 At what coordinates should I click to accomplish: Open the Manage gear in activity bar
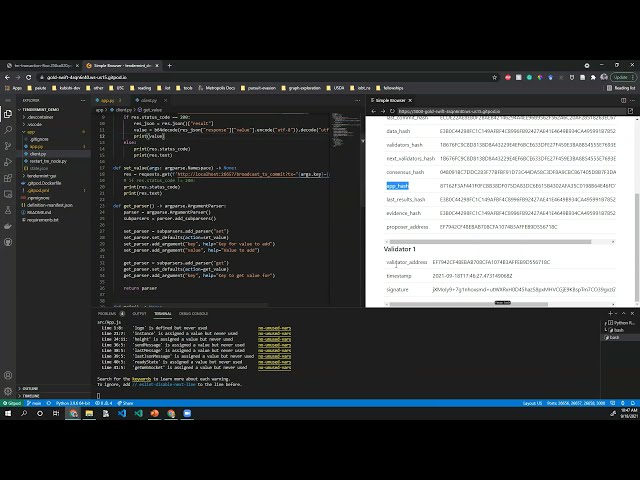[x=8, y=391]
